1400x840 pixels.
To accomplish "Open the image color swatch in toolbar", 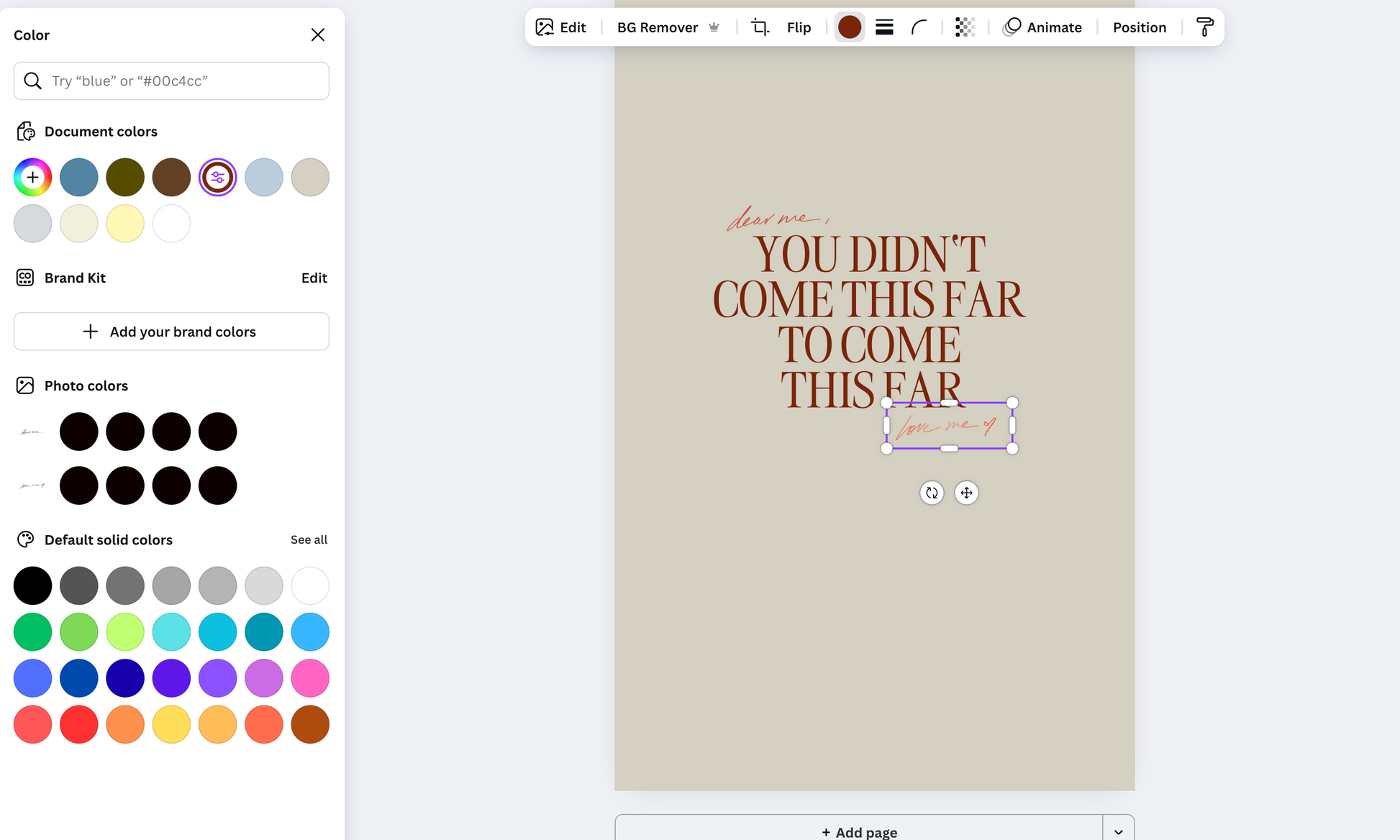I will click(850, 27).
